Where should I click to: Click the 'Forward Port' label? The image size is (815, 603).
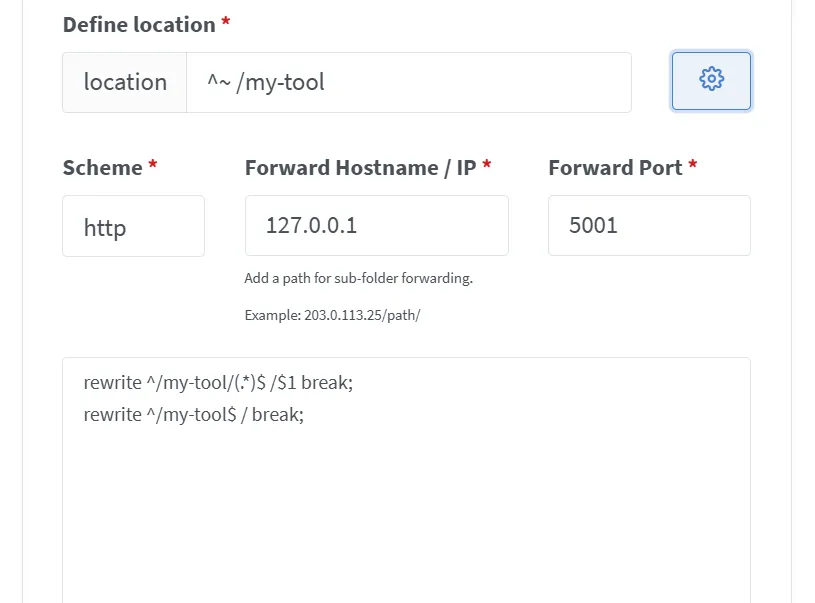(614, 168)
